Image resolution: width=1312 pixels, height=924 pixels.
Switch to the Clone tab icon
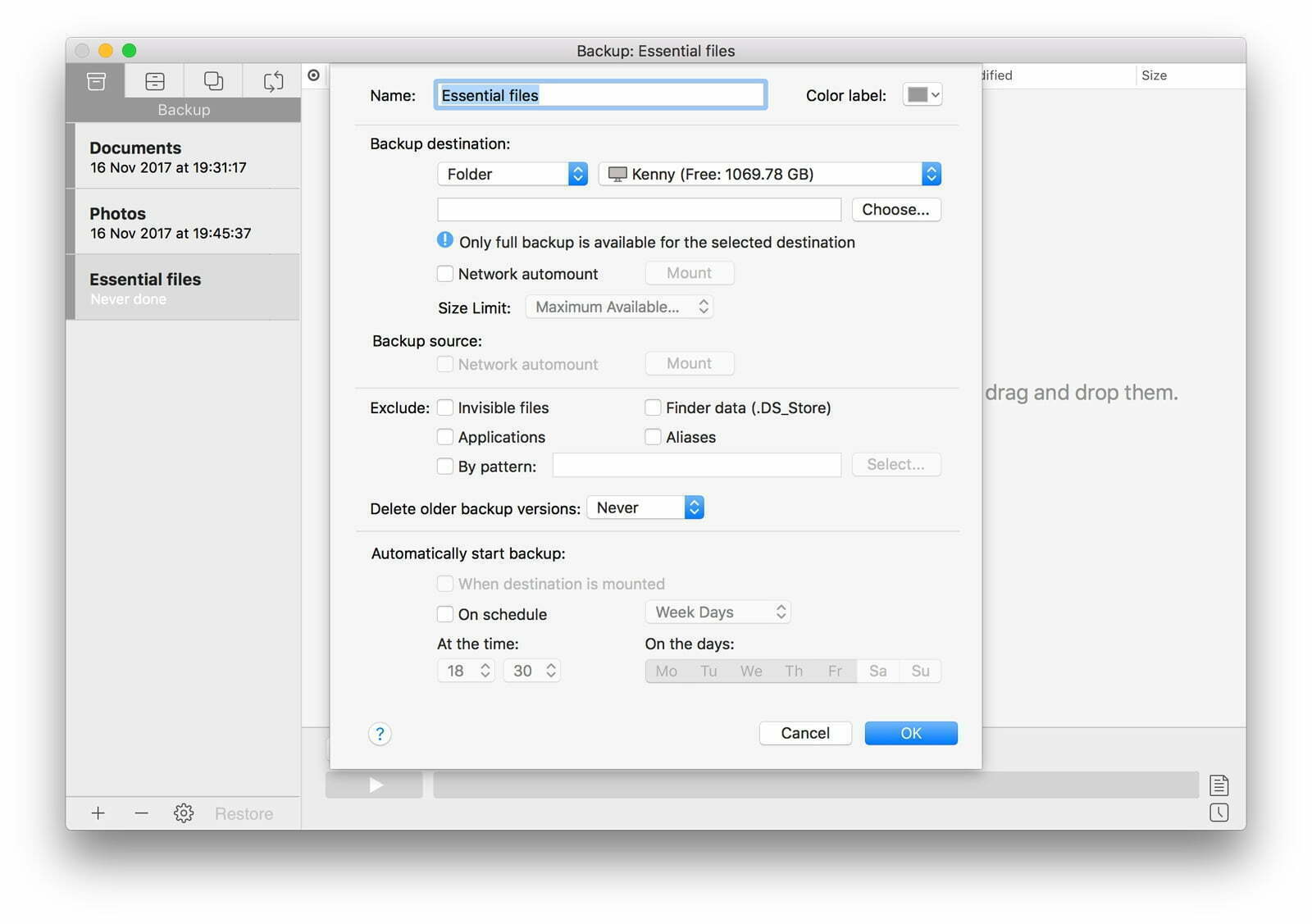[213, 81]
